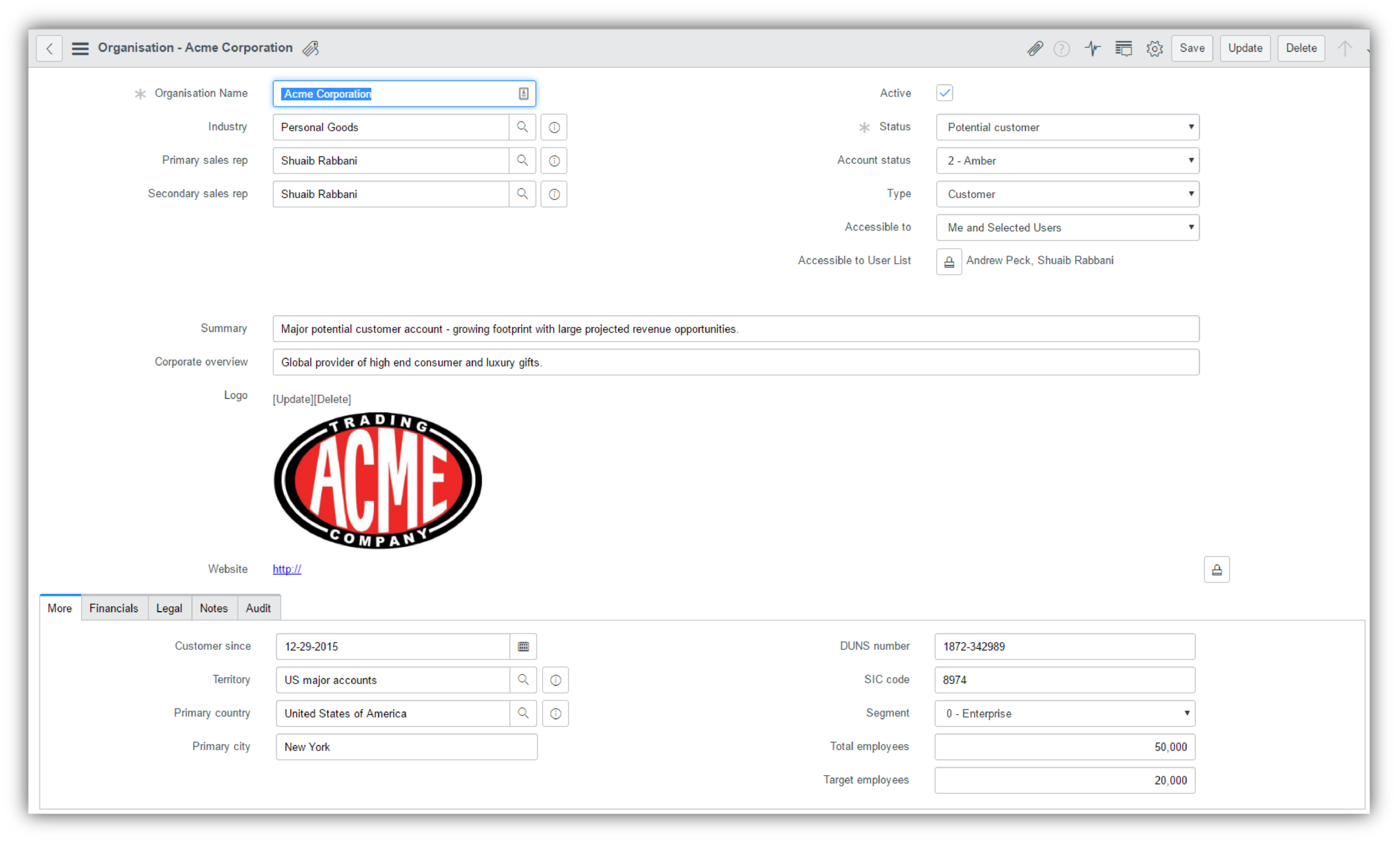
Task: Edit the Target employees field
Action: 1065,780
